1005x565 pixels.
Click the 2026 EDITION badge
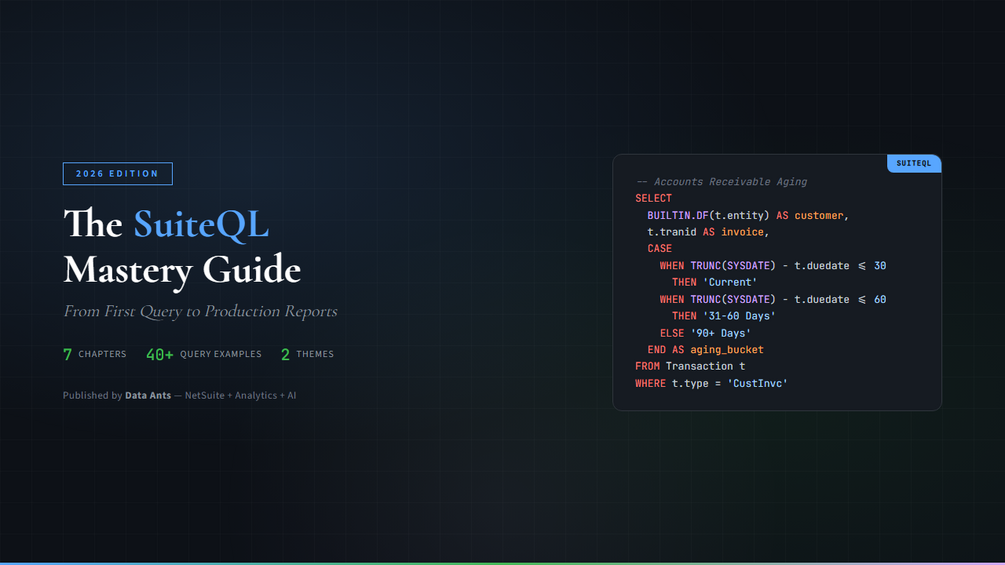[x=117, y=174]
